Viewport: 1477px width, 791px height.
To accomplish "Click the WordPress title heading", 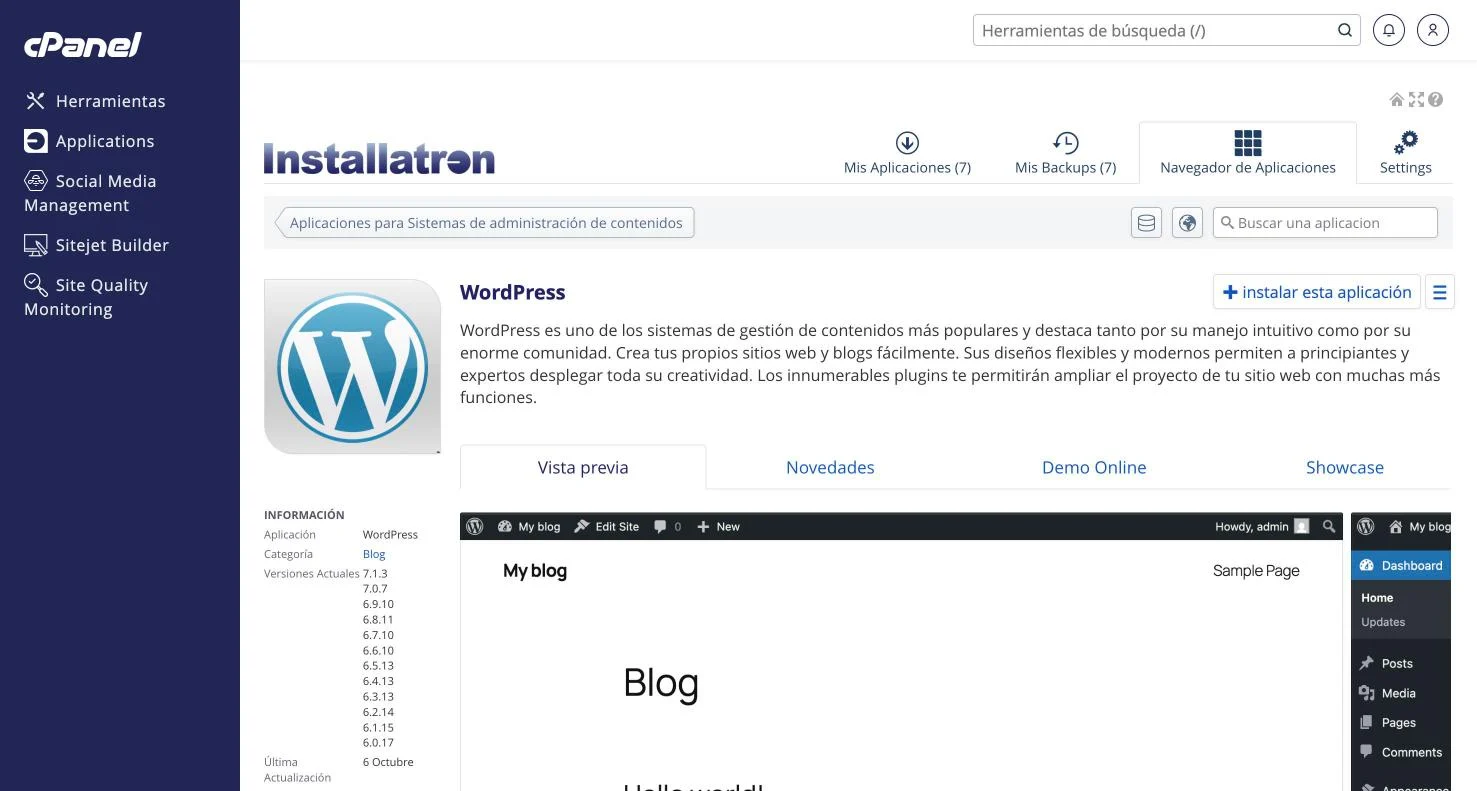I will coord(513,292).
